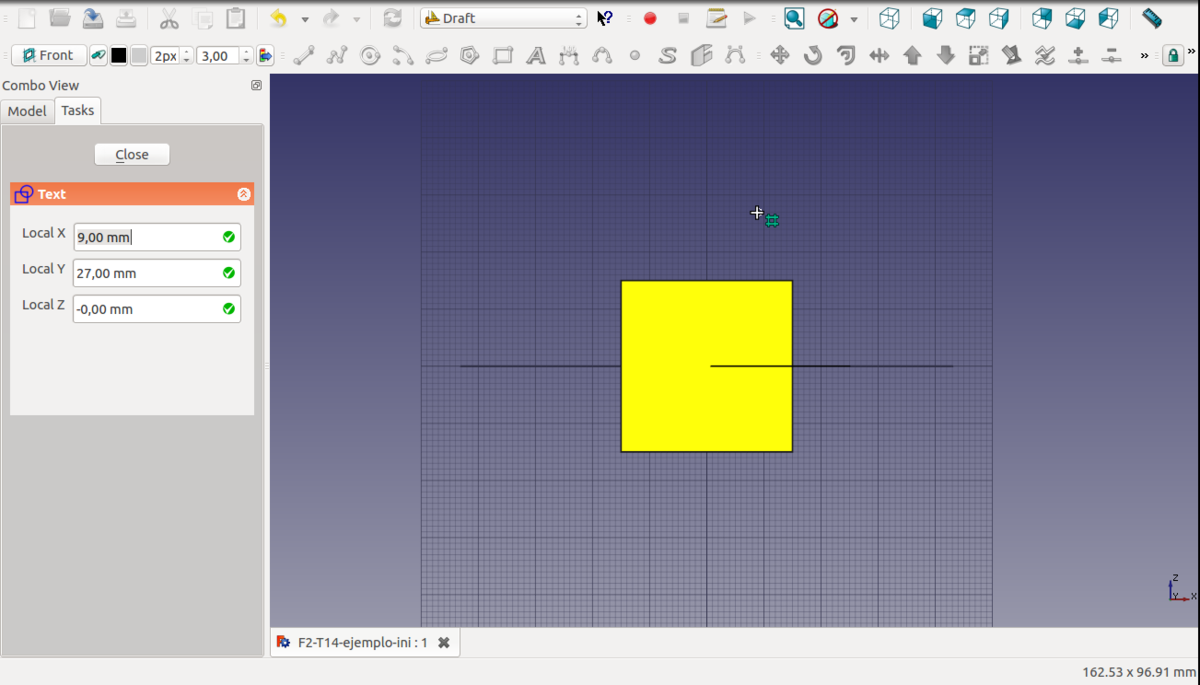Viewport: 1200px width, 685px height.
Task: Click the Close button in Tasks
Action: coord(132,154)
